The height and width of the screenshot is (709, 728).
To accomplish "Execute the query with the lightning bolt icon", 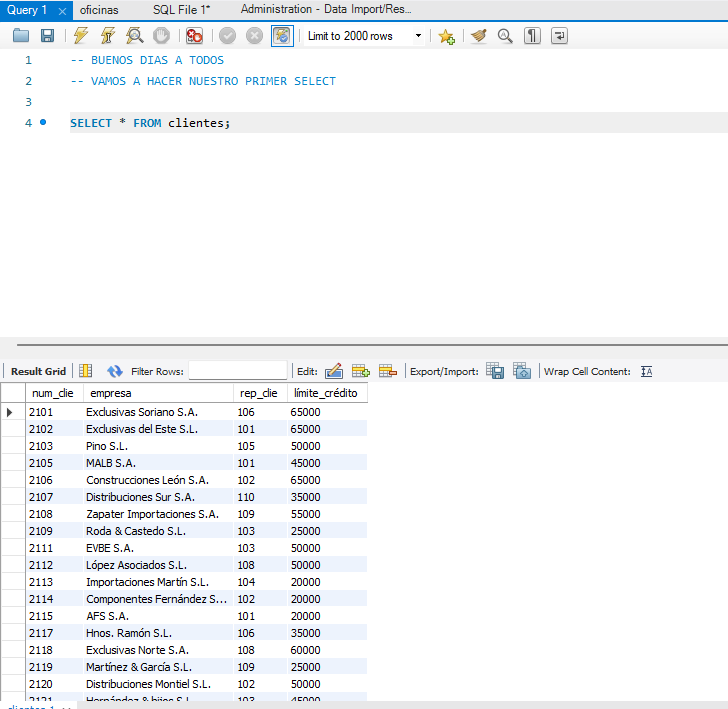I will (x=81, y=36).
